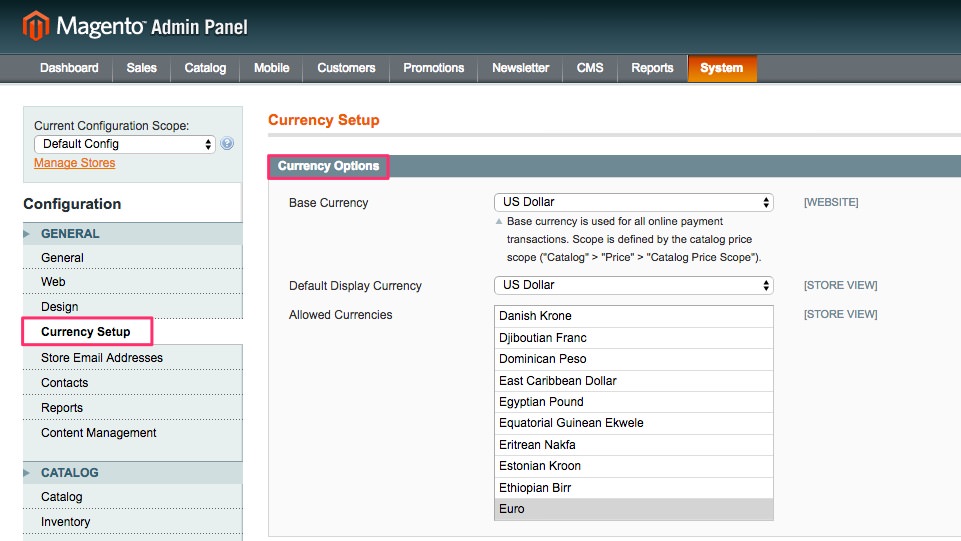Open Inventory configuration page
The width and height of the screenshot is (961, 541).
point(132,521)
